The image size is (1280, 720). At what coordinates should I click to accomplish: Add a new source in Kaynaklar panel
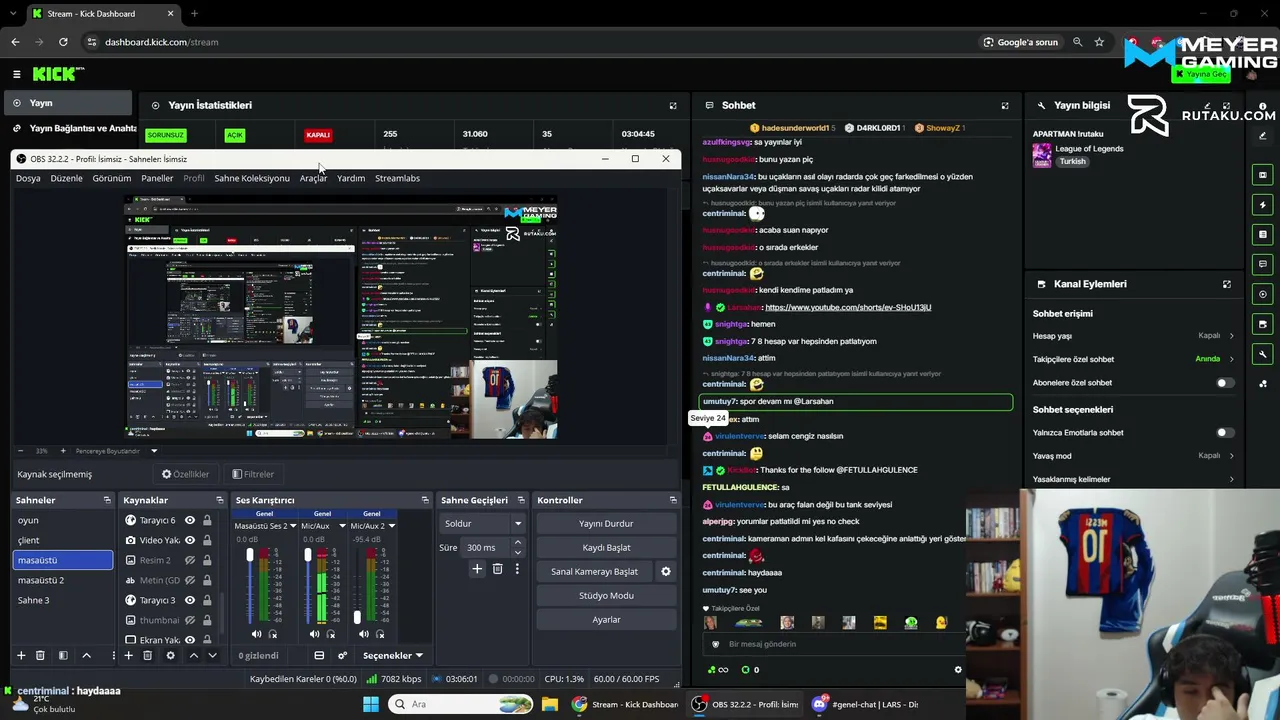(128, 655)
